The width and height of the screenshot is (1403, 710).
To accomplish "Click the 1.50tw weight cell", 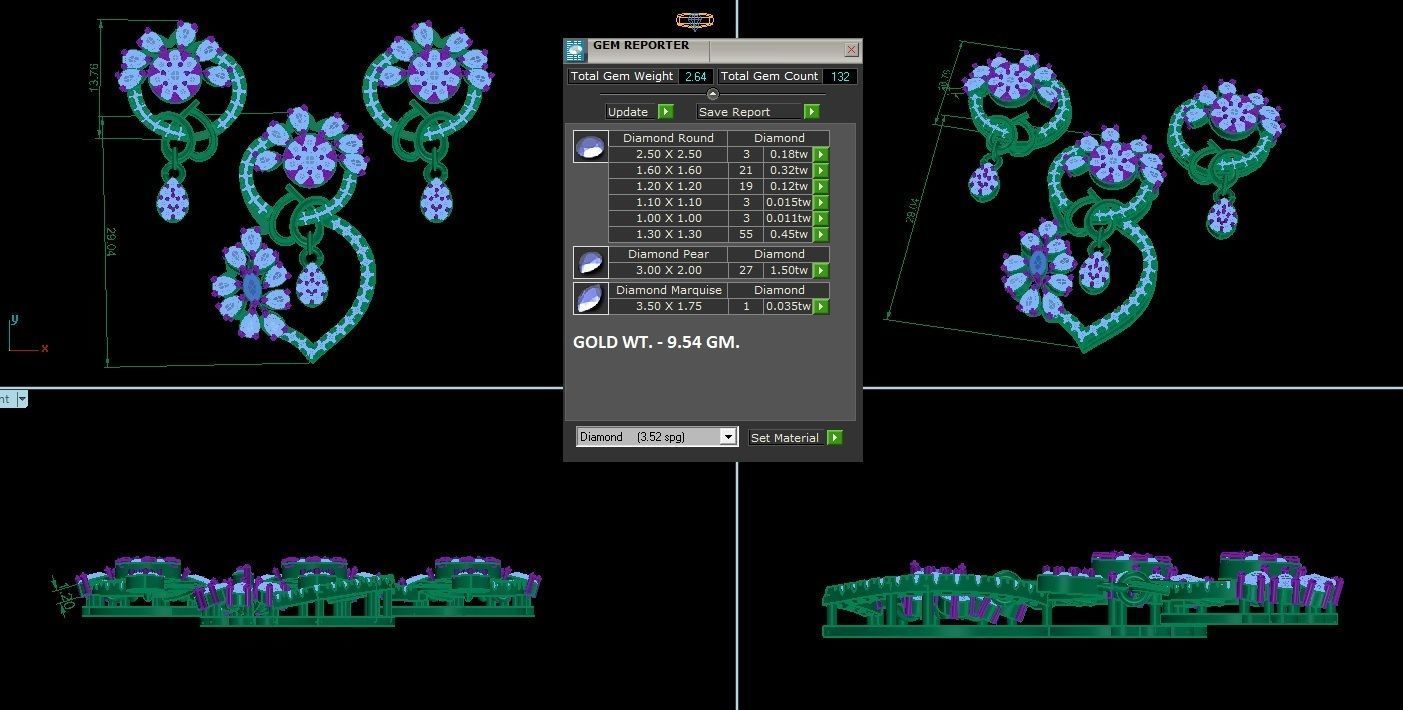I will tap(788, 270).
